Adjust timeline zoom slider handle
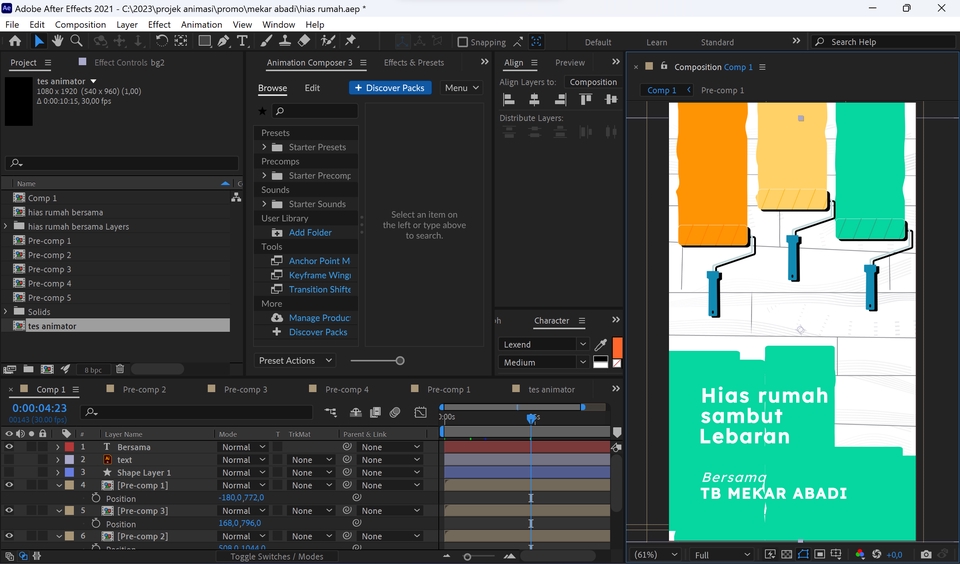Image resolution: width=960 pixels, height=564 pixels. (x=467, y=557)
